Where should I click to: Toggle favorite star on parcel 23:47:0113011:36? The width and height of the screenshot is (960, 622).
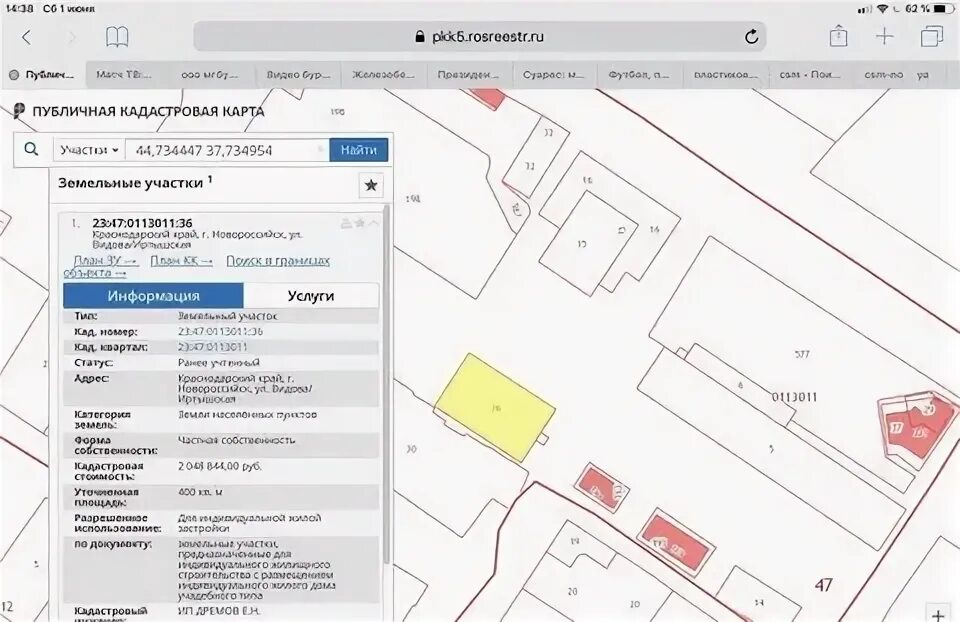[361, 223]
